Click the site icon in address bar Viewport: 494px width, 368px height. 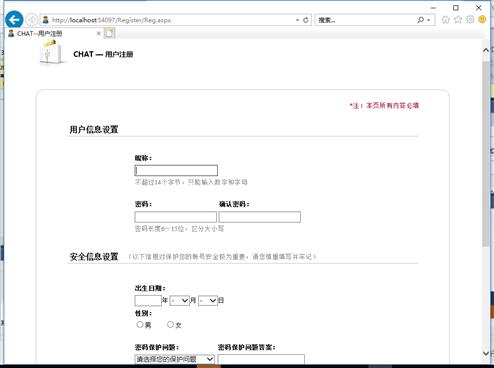pyautogui.click(x=46, y=20)
